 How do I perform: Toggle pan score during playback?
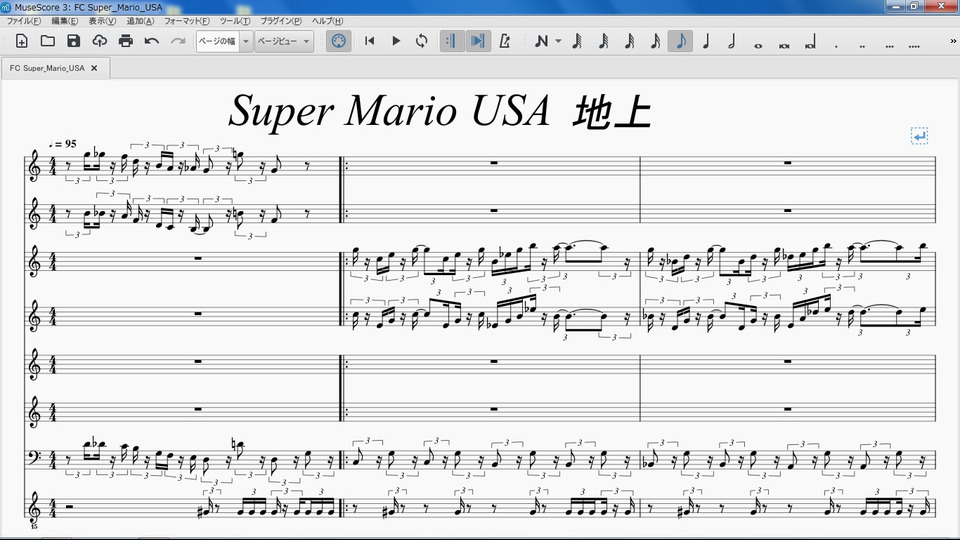point(478,41)
